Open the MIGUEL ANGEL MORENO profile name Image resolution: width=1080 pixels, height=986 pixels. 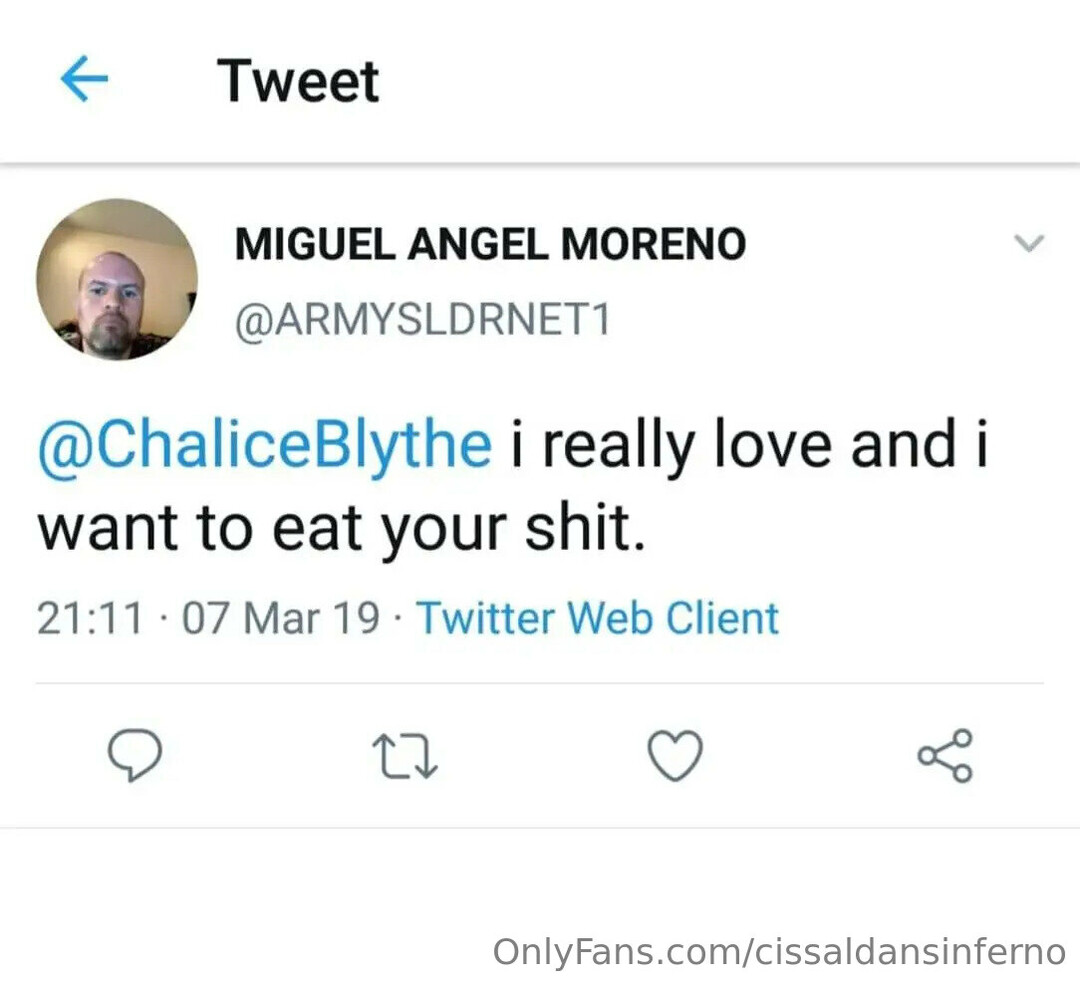490,244
